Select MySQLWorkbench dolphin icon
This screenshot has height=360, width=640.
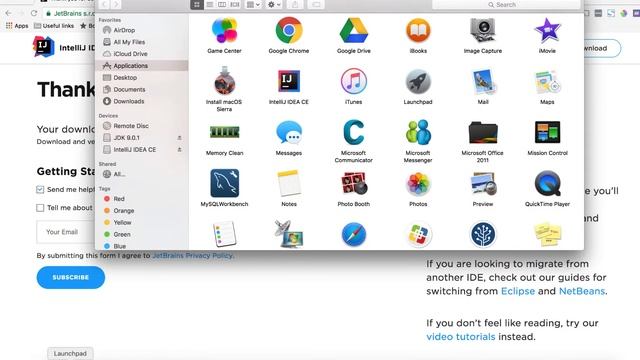[x=224, y=183]
